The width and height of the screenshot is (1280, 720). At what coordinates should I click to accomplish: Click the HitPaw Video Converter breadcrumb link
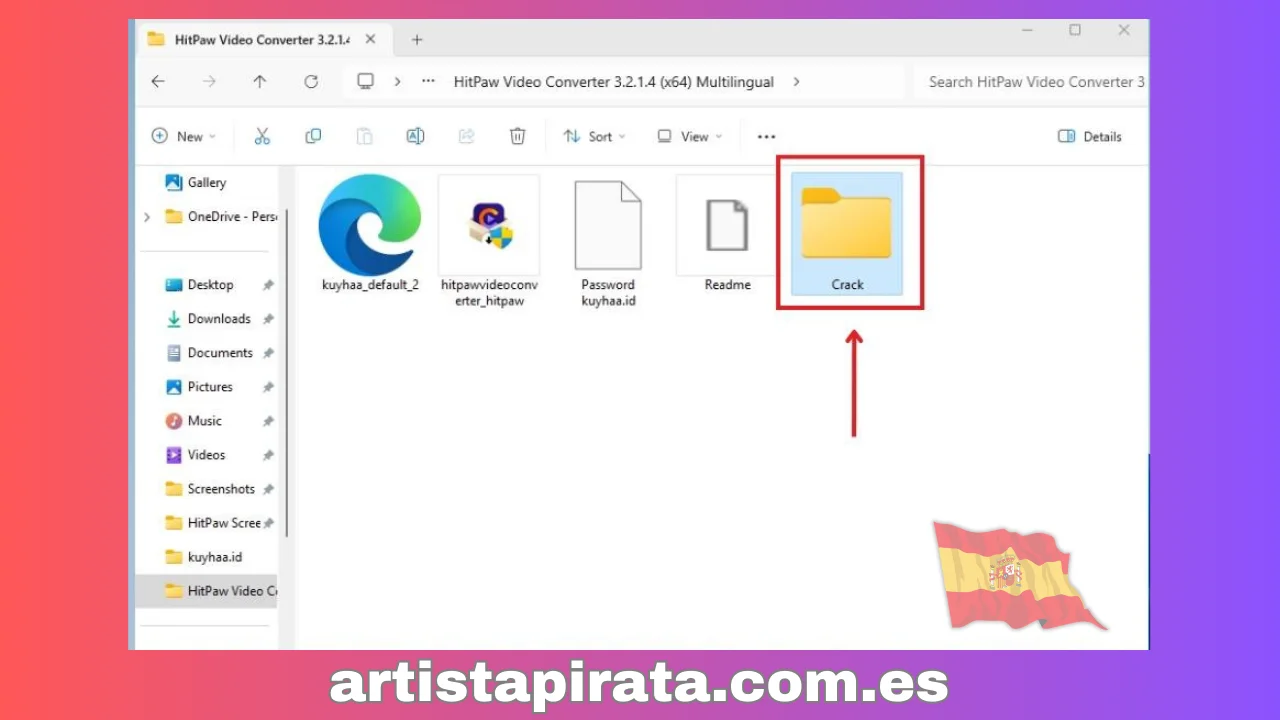(x=613, y=81)
